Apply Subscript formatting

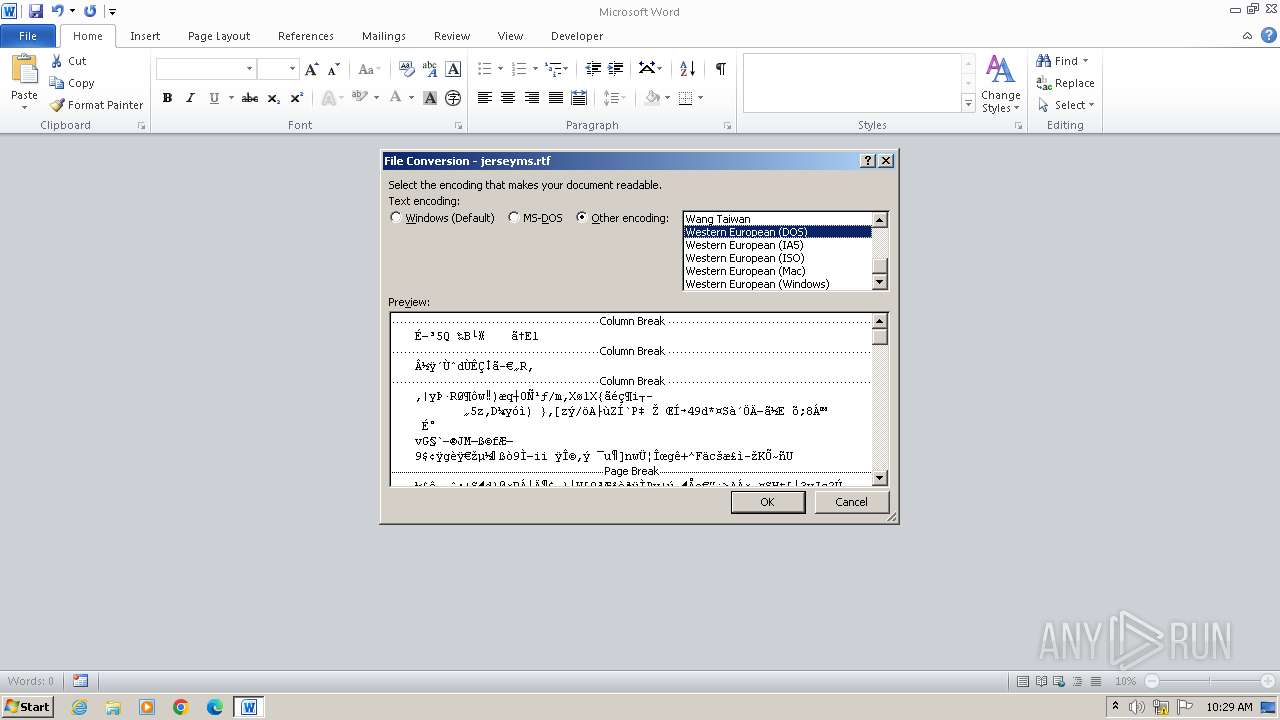click(274, 98)
